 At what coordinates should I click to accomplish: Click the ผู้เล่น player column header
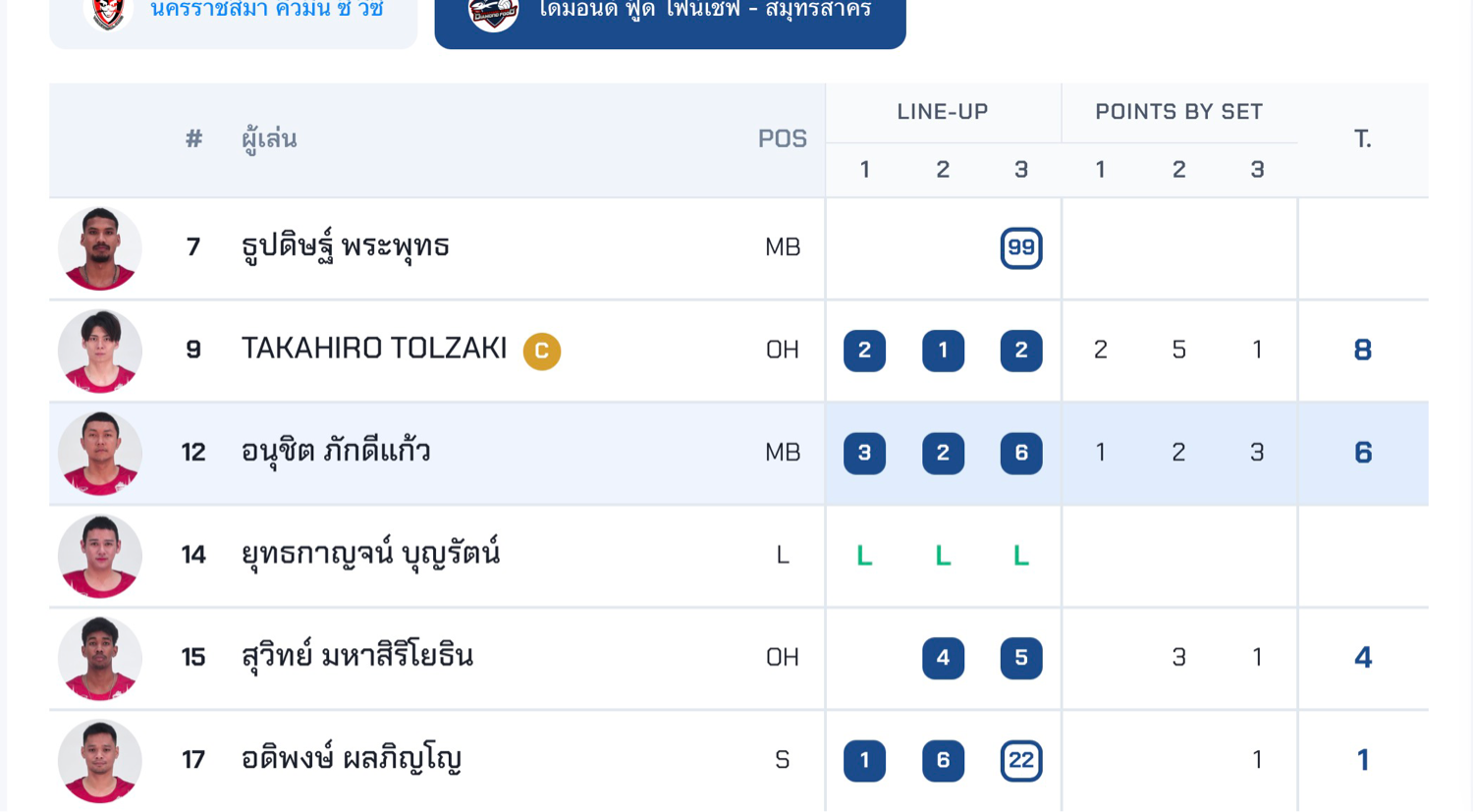tap(269, 139)
